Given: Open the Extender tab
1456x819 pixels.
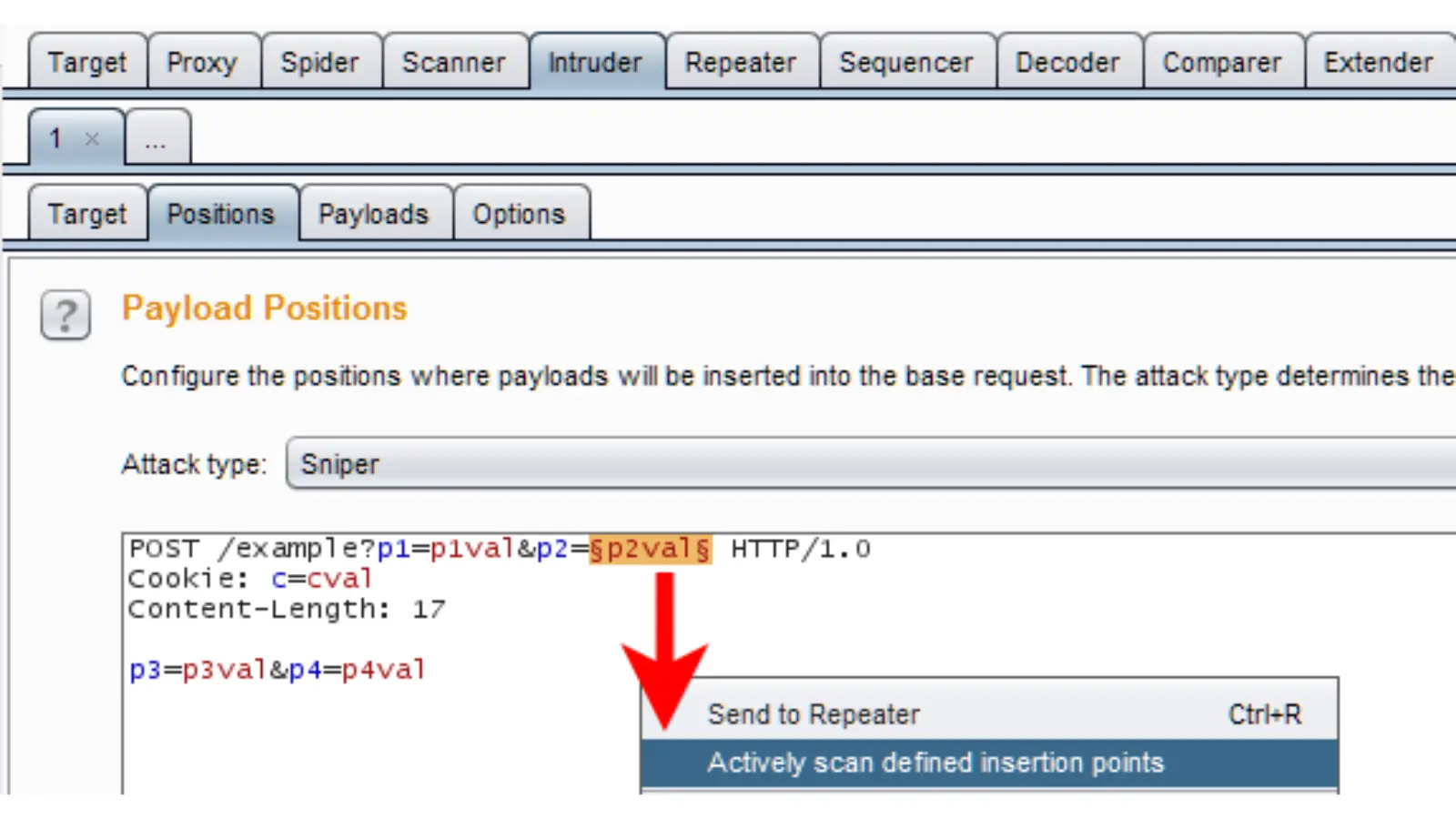Looking at the screenshot, I should (x=1378, y=63).
